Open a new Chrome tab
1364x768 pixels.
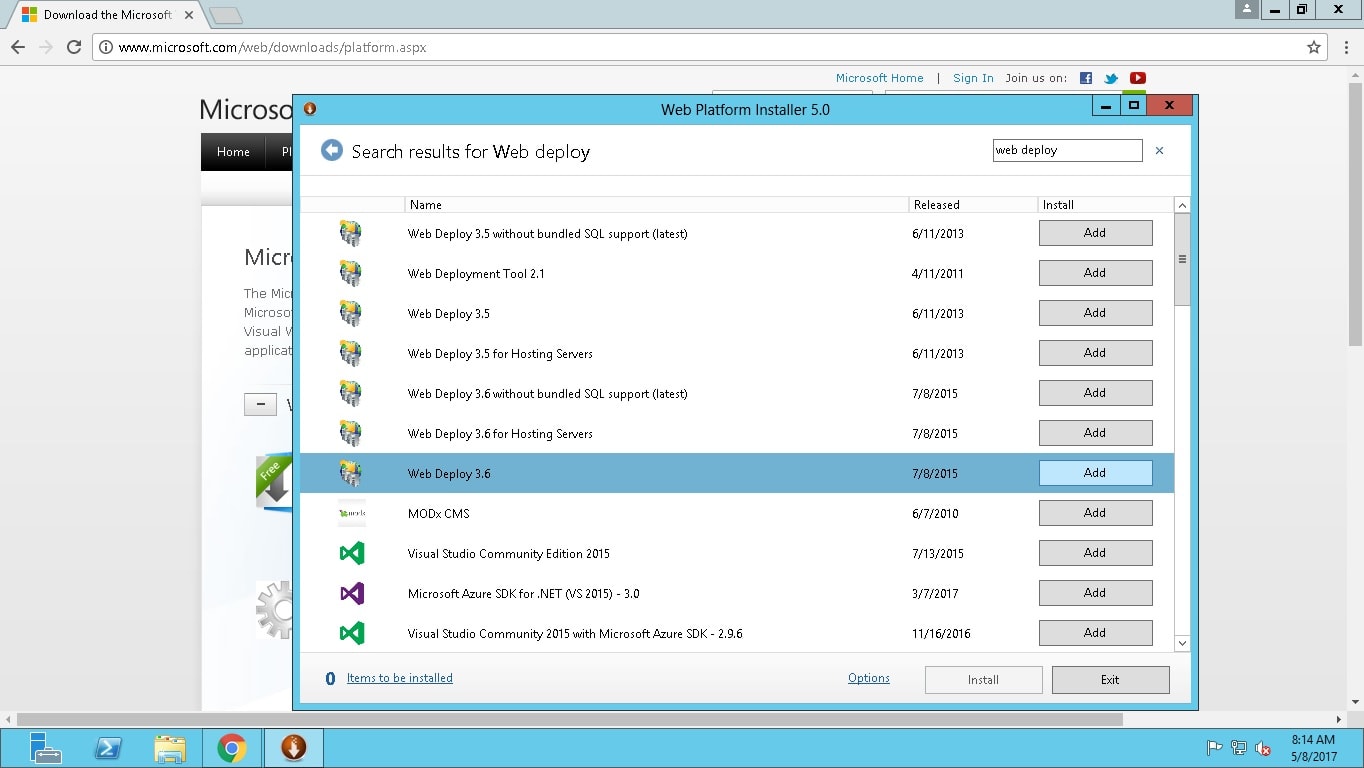coord(226,15)
